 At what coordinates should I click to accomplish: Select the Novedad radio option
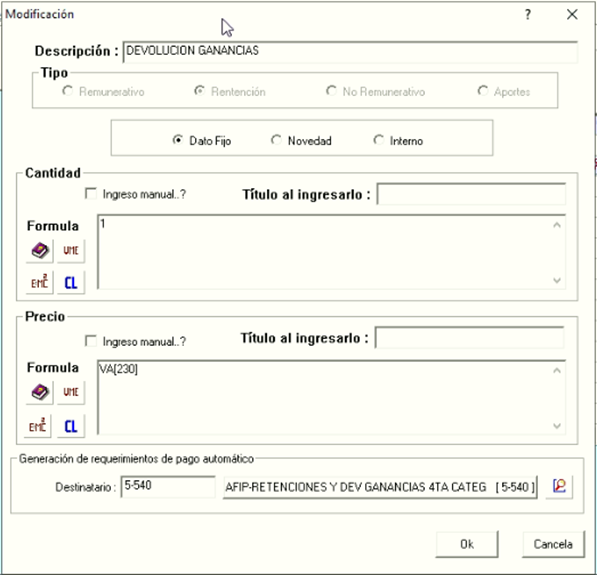point(276,140)
